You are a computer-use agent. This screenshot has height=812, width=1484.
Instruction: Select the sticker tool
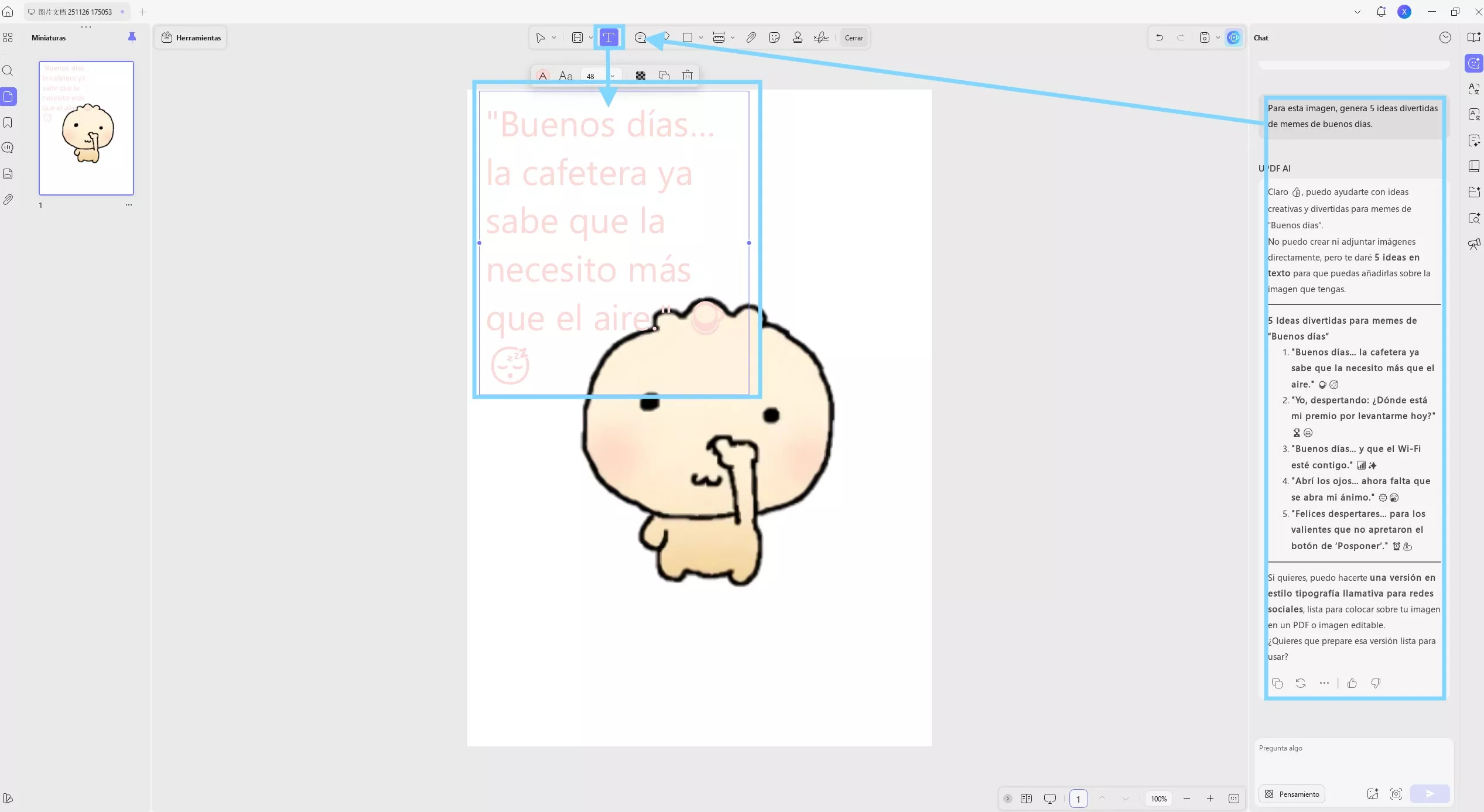[774, 37]
